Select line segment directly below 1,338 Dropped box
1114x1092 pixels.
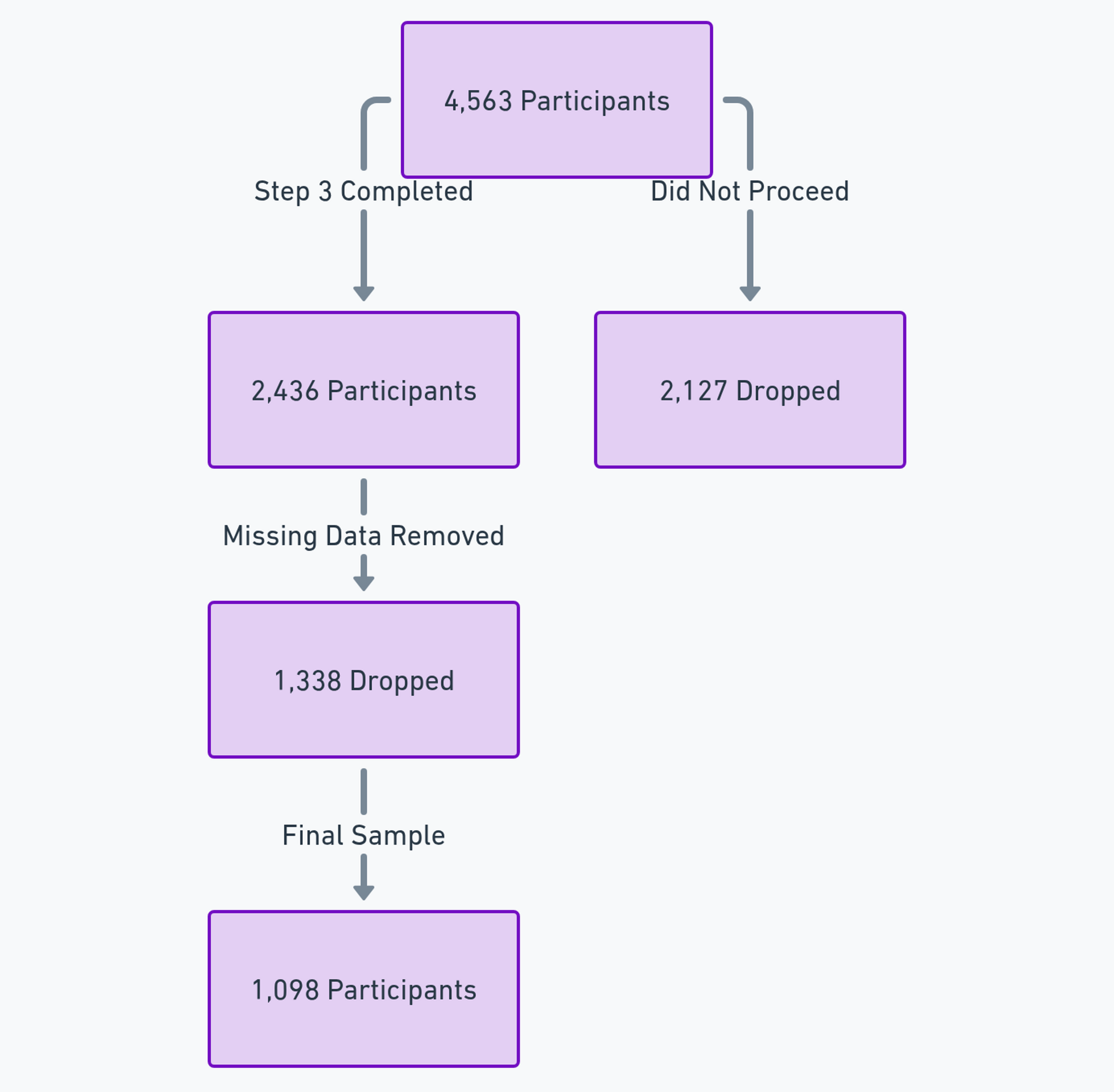(x=363, y=791)
